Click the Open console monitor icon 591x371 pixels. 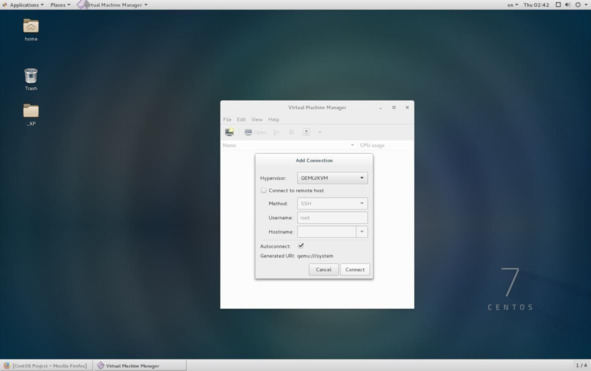point(248,132)
